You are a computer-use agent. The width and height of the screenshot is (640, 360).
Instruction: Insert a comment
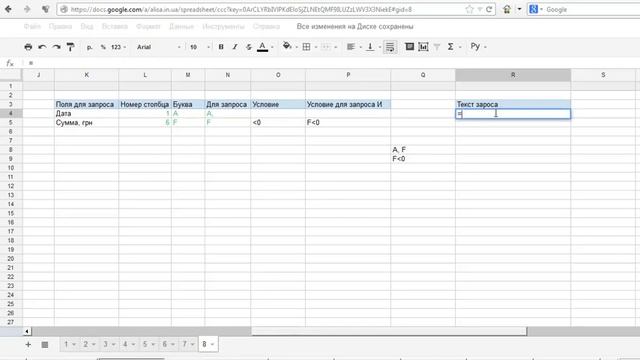click(x=409, y=47)
